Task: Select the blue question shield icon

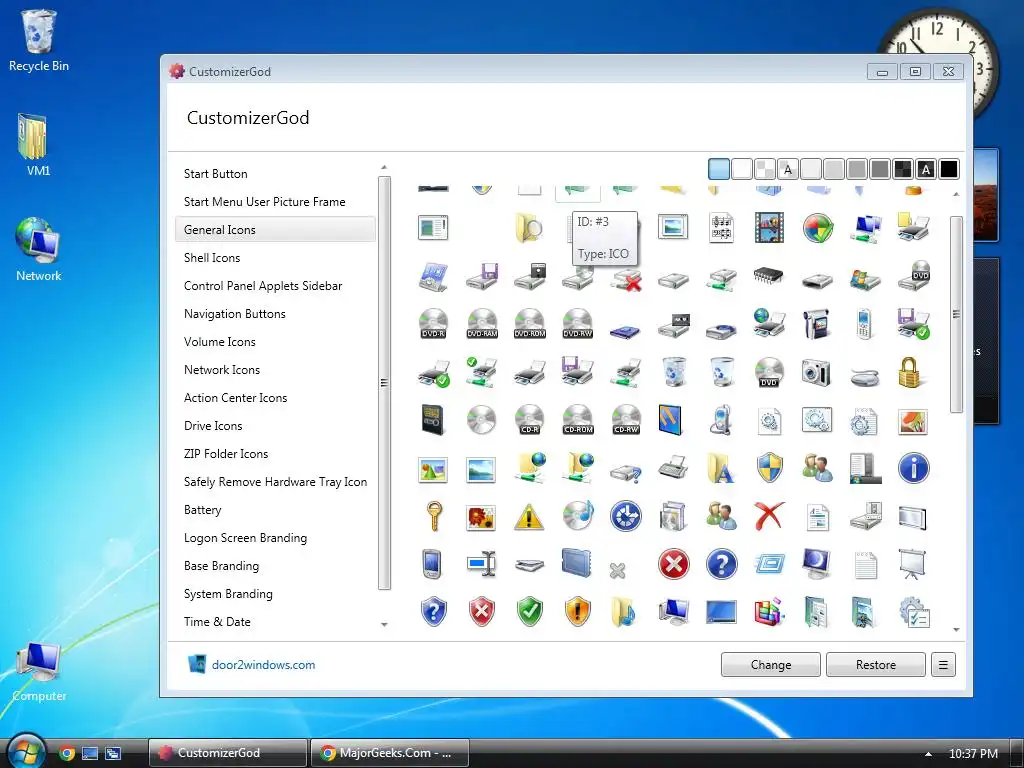Action: [x=434, y=613]
